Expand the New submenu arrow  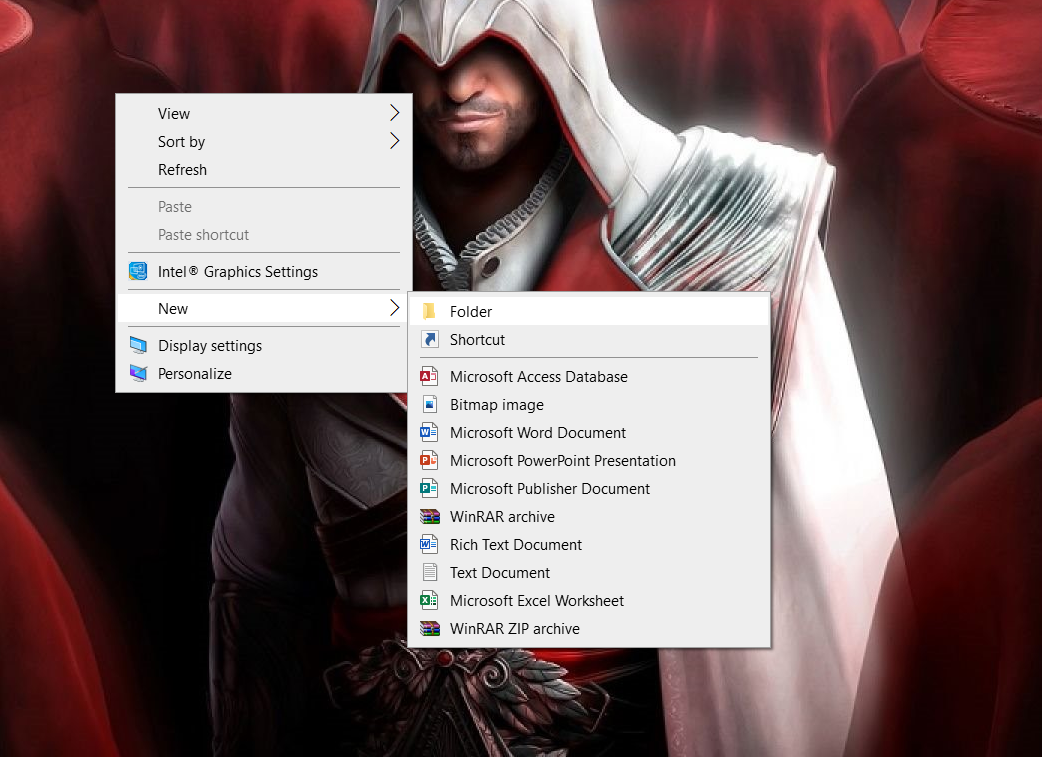(x=394, y=308)
